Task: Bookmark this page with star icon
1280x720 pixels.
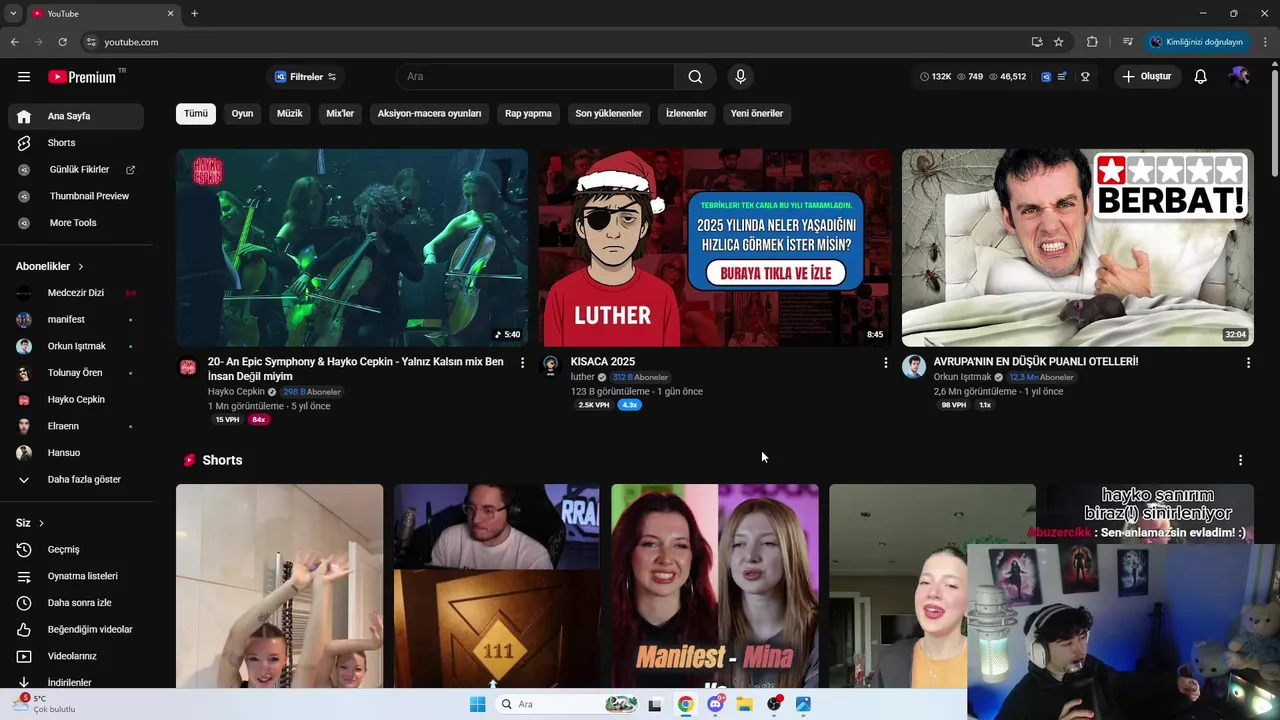Action: coord(1058,42)
